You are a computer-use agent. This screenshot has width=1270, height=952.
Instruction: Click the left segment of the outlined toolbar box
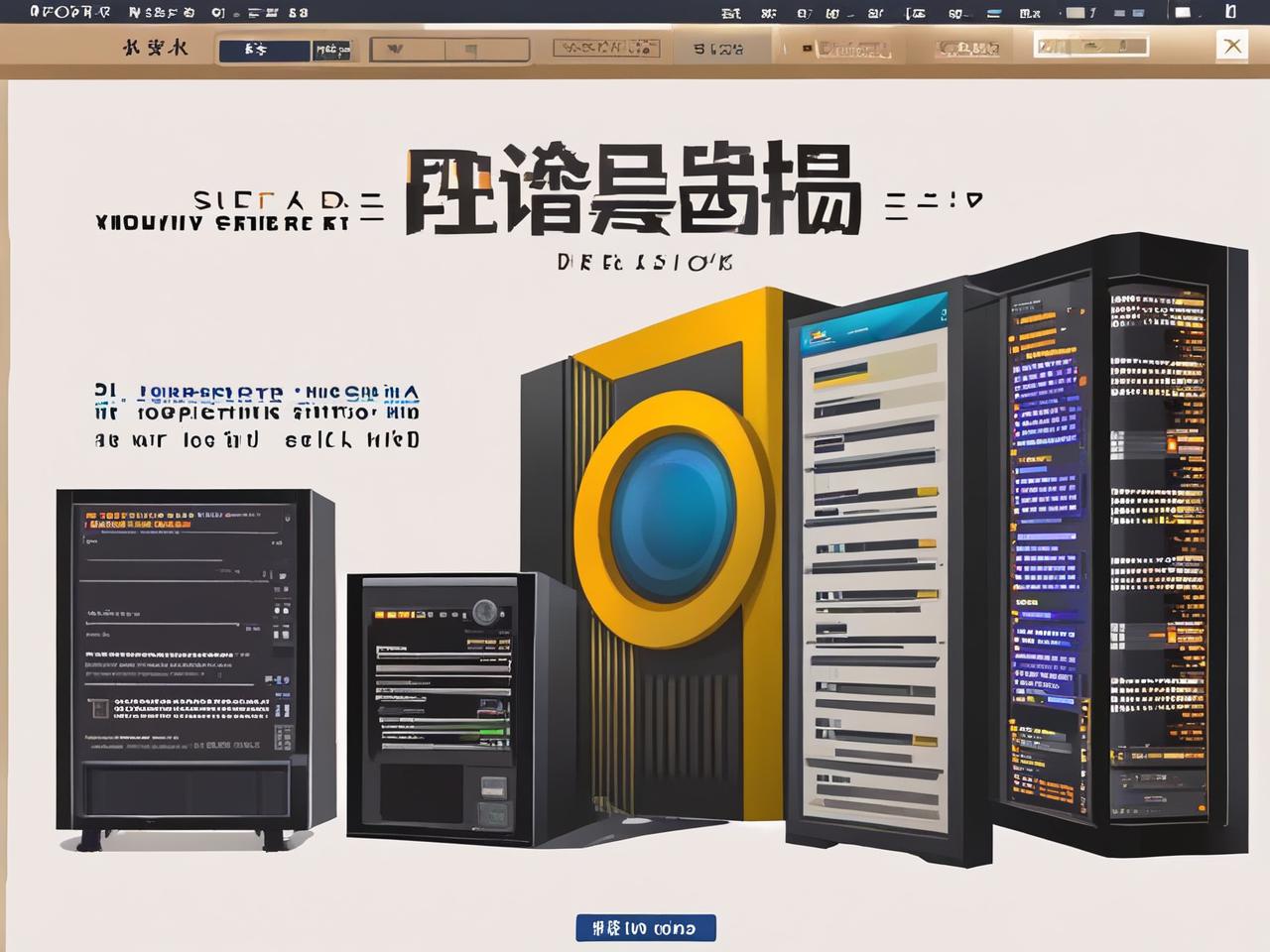click(x=408, y=50)
